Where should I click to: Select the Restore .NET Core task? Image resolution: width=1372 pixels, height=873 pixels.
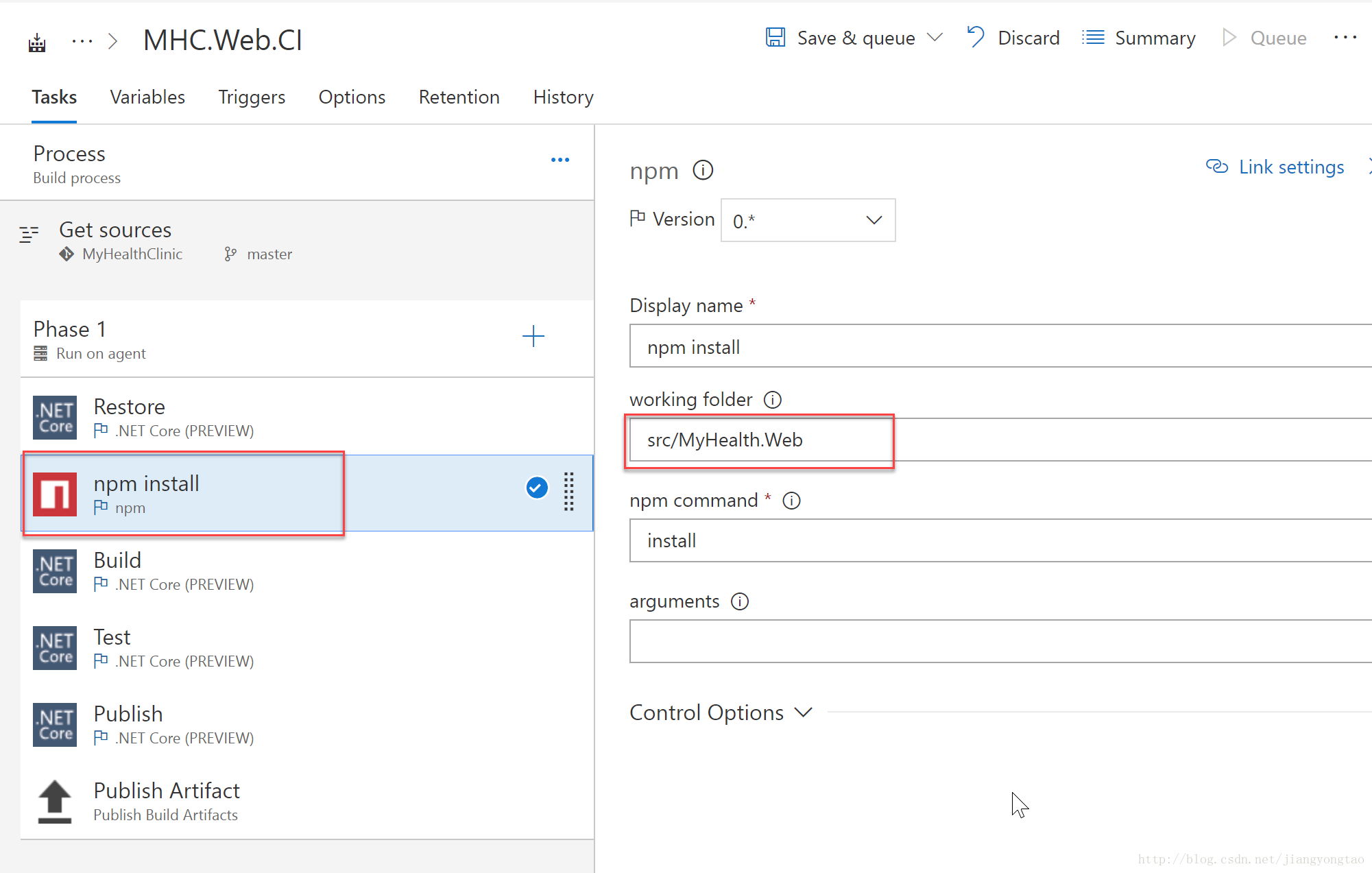pos(307,417)
